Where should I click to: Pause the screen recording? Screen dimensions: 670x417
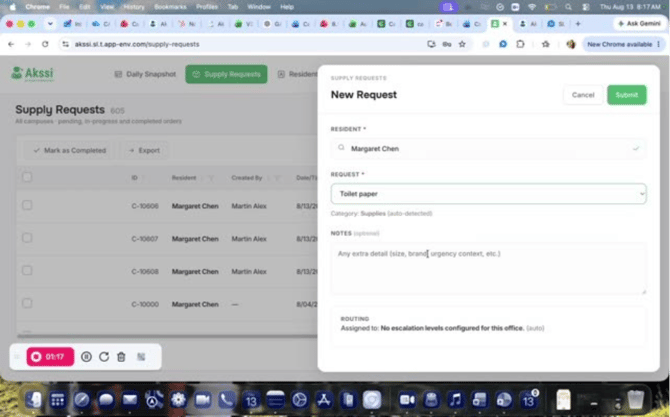[86, 357]
